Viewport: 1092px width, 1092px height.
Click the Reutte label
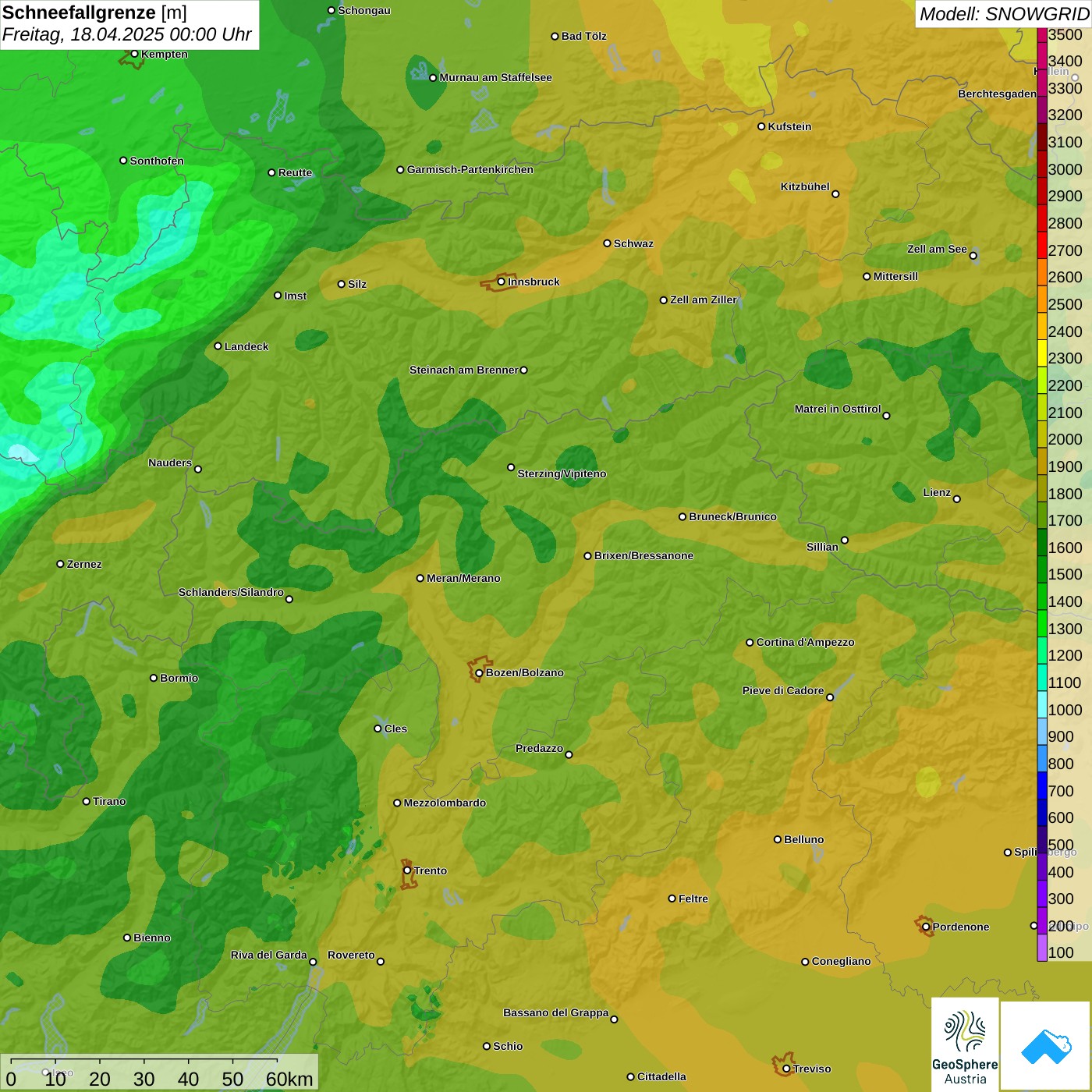(295, 172)
